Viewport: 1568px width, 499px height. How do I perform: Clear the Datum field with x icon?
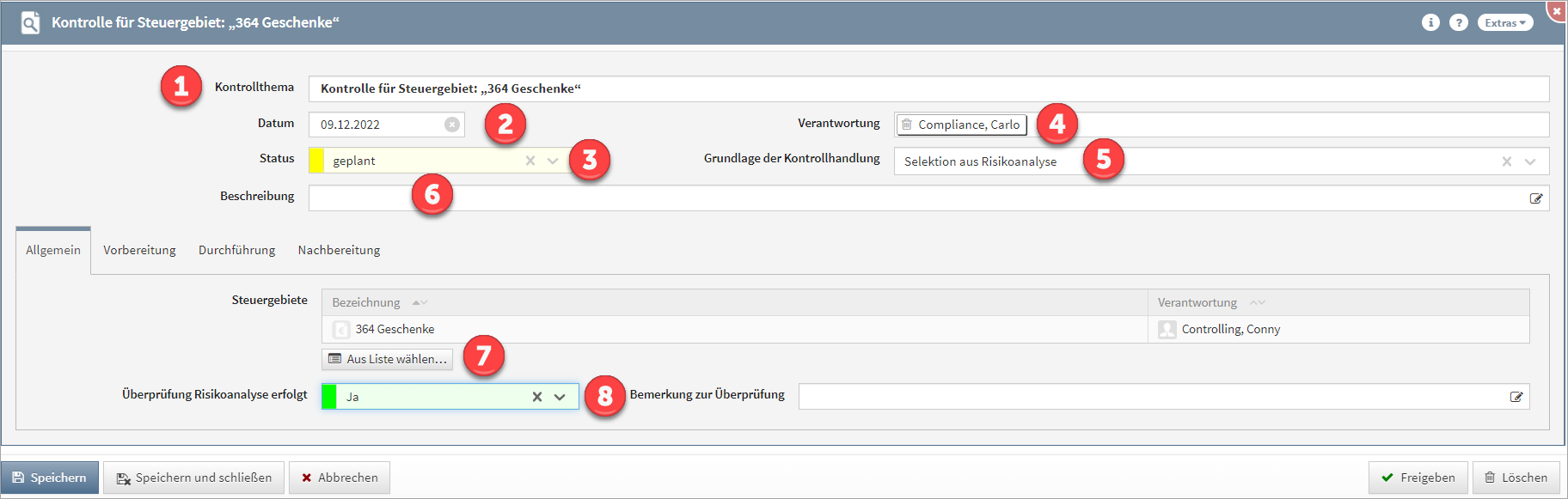coord(451,125)
